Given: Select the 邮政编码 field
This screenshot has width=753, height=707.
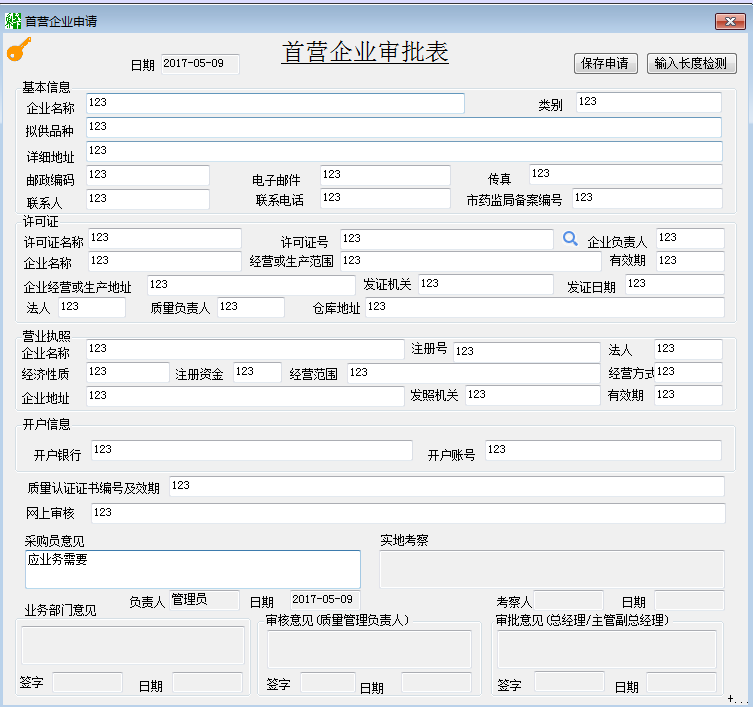Looking at the screenshot, I should [148, 175].
